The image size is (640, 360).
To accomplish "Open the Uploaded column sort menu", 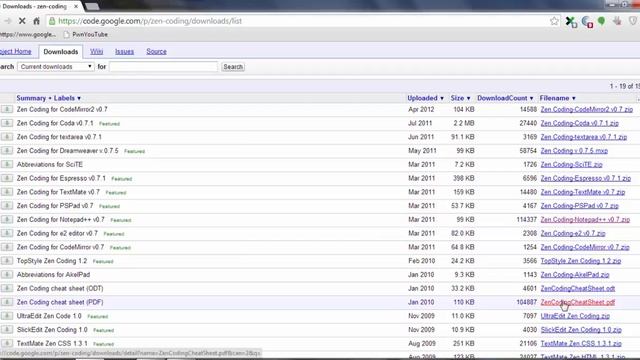I will pos(425,98).
